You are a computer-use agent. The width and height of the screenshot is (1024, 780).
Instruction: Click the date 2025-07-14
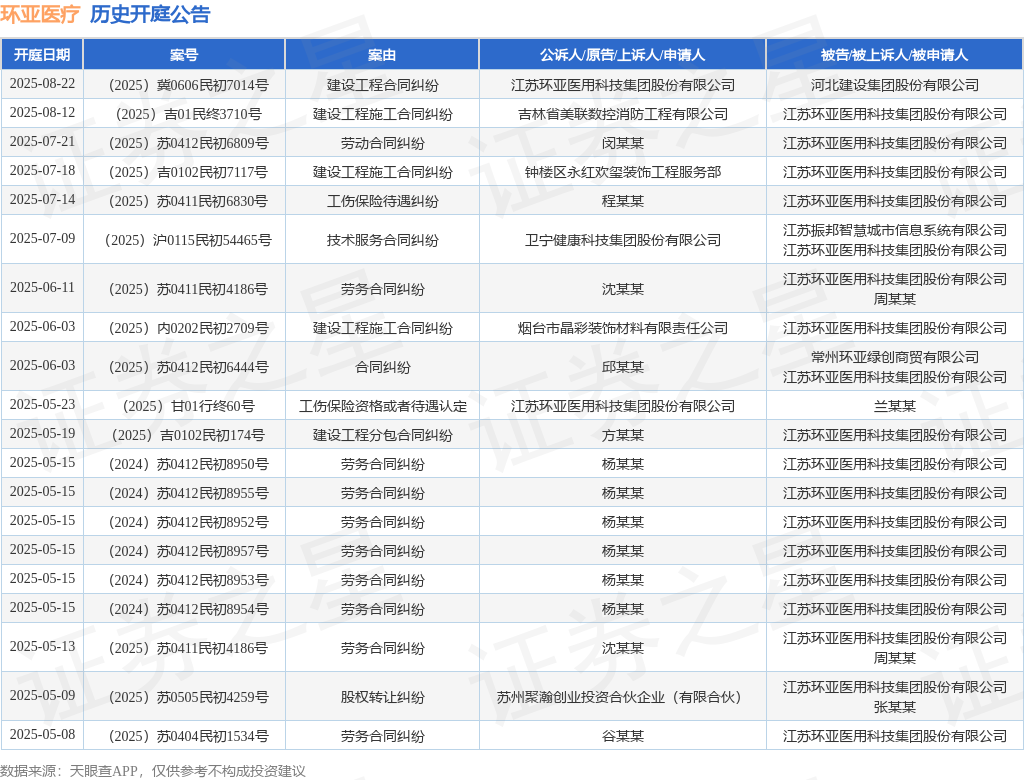click(x=42, y=200)
